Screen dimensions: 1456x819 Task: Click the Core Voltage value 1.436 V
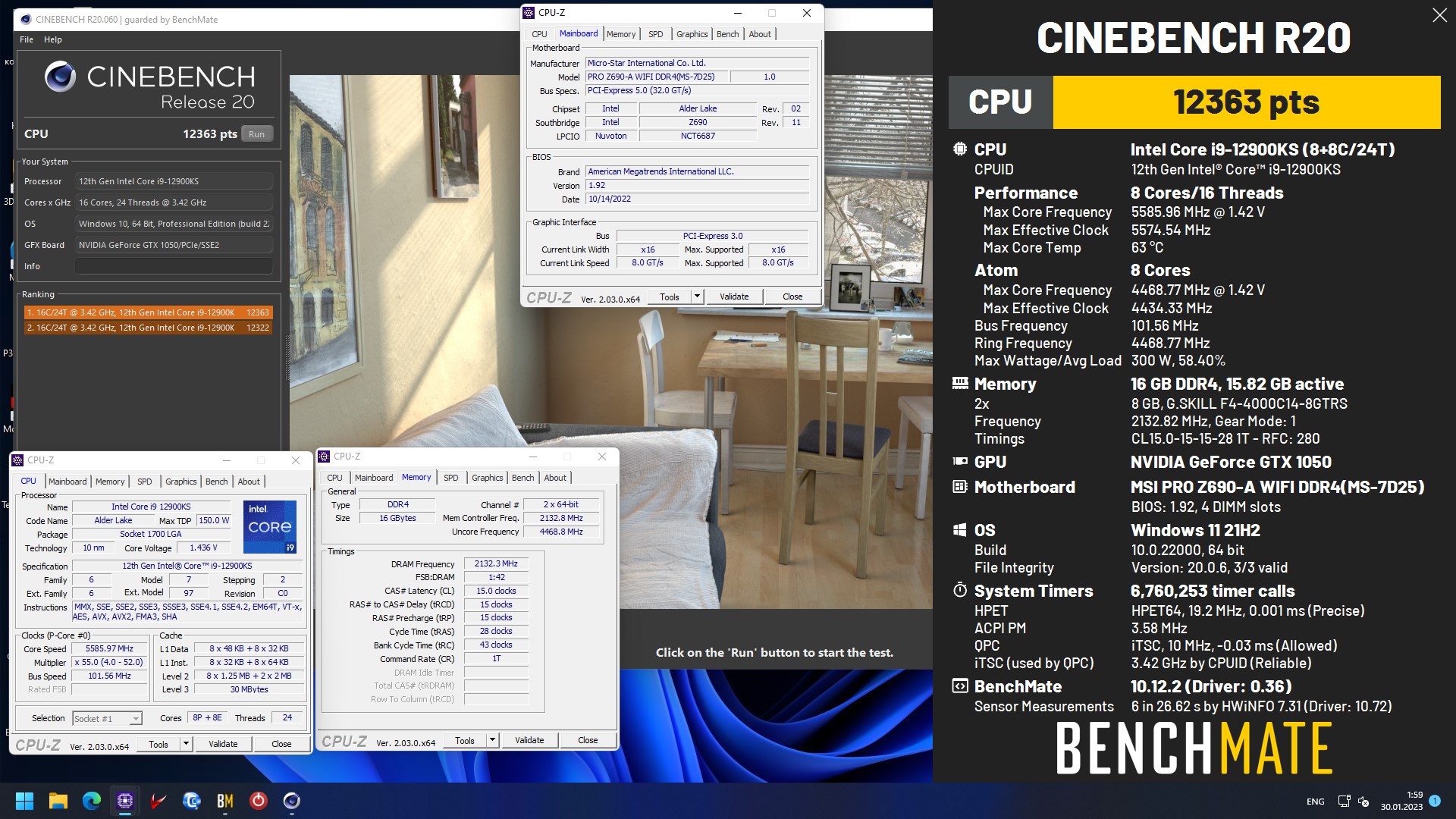203,548
